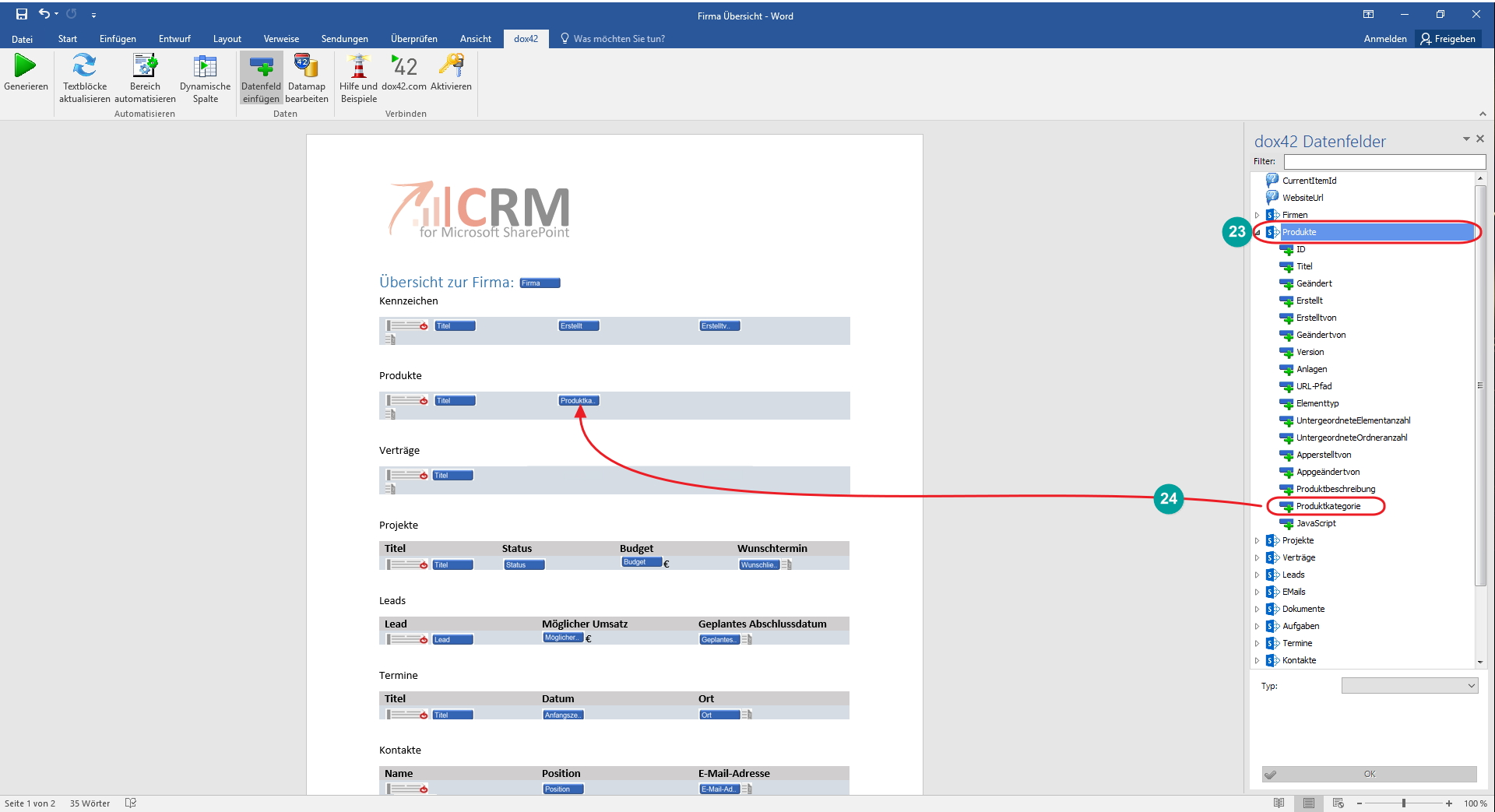Expand the EMails tree node
Image resolution: width=1495 pixels, height=812 pixels.
pos(1257,592)
